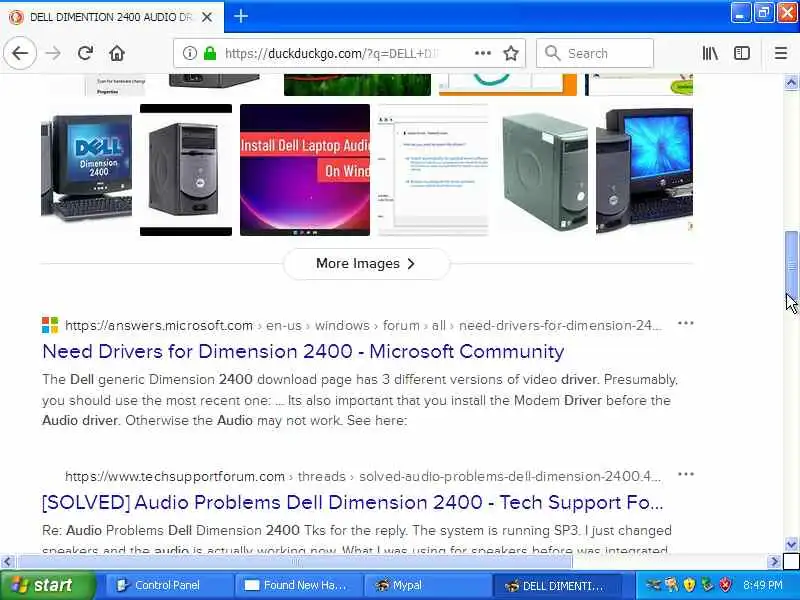Open the Install Dell Laptop Audio image

coord(305,170)
